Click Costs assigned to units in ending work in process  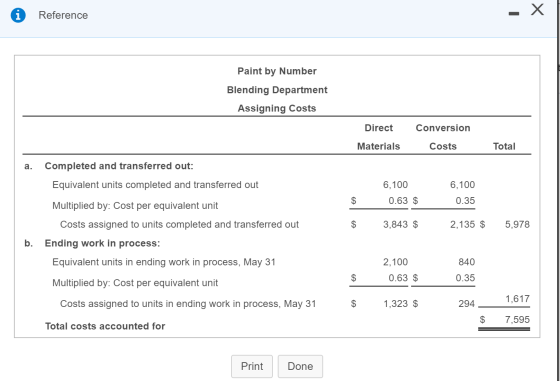click(x=188, y=304)
